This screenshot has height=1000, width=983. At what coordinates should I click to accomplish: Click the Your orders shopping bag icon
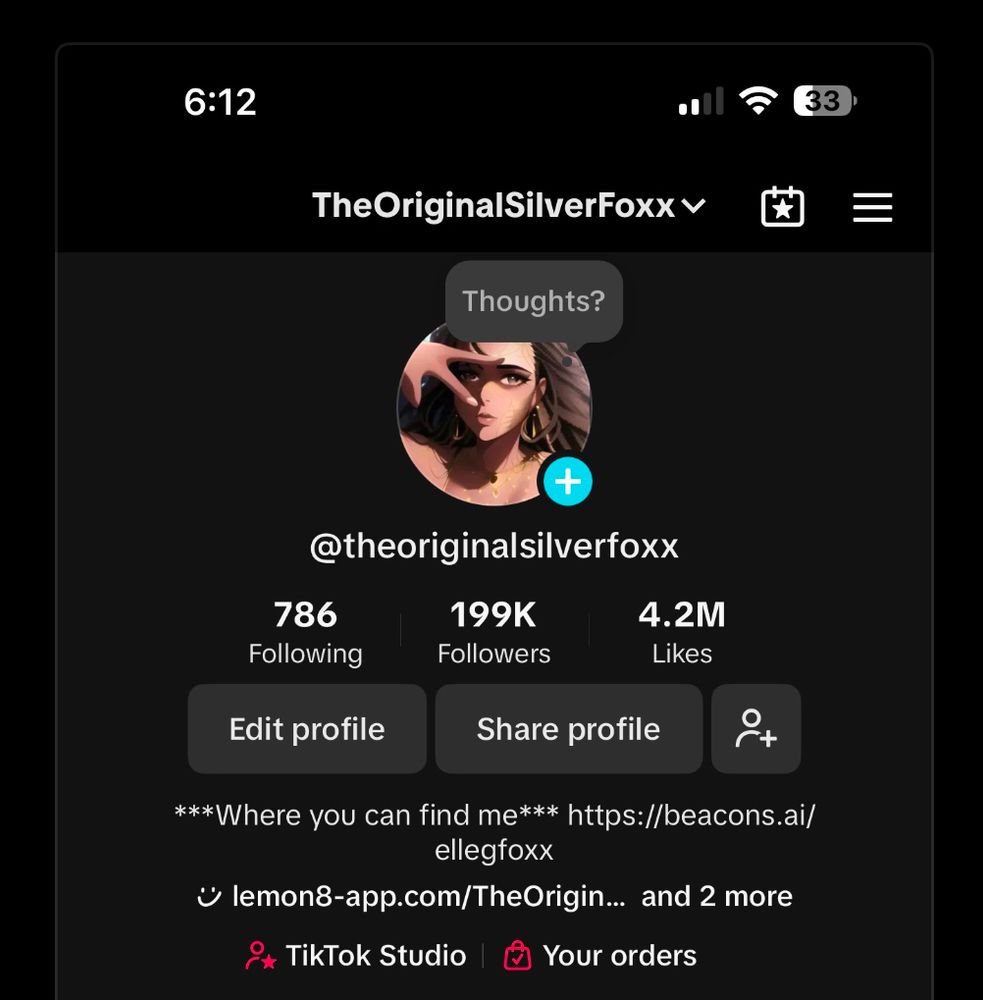click(517, 955)
